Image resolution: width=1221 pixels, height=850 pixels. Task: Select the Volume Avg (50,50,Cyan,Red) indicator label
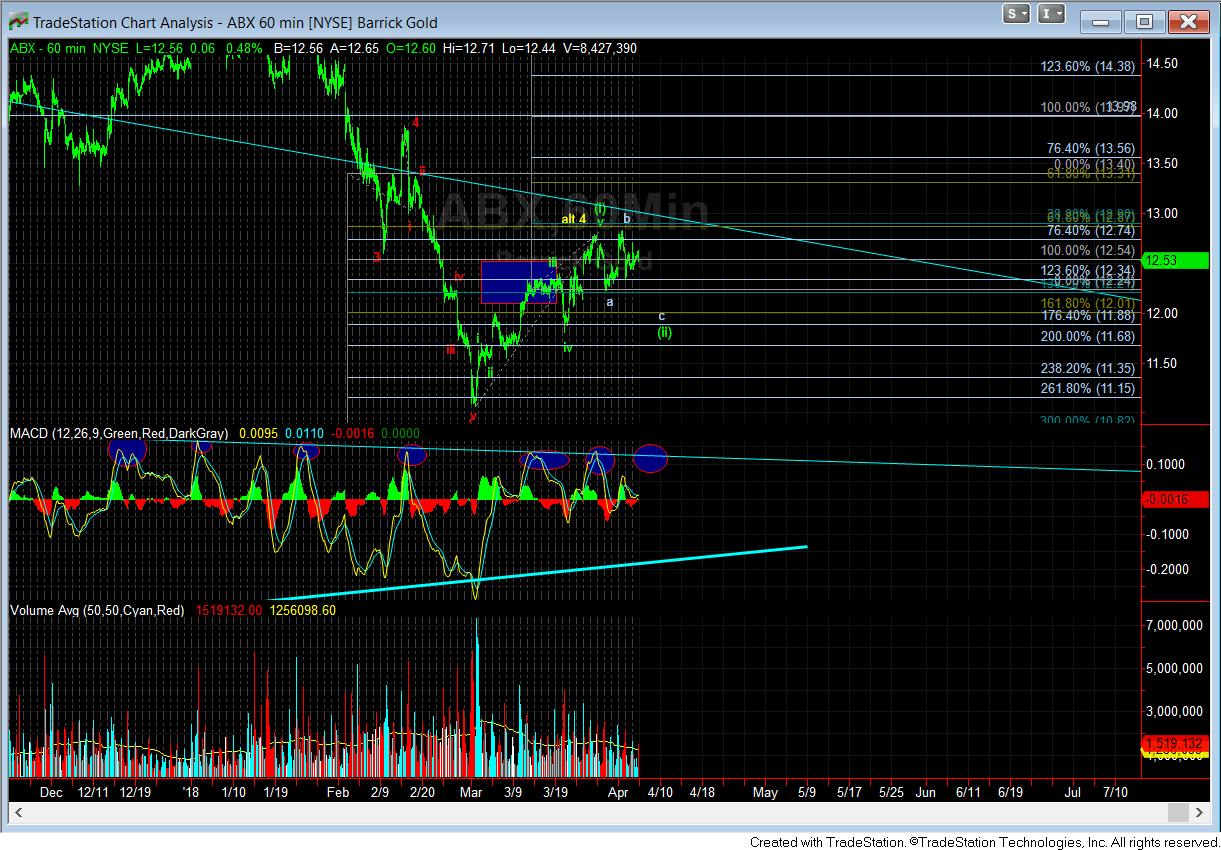(x=97, y=609)
